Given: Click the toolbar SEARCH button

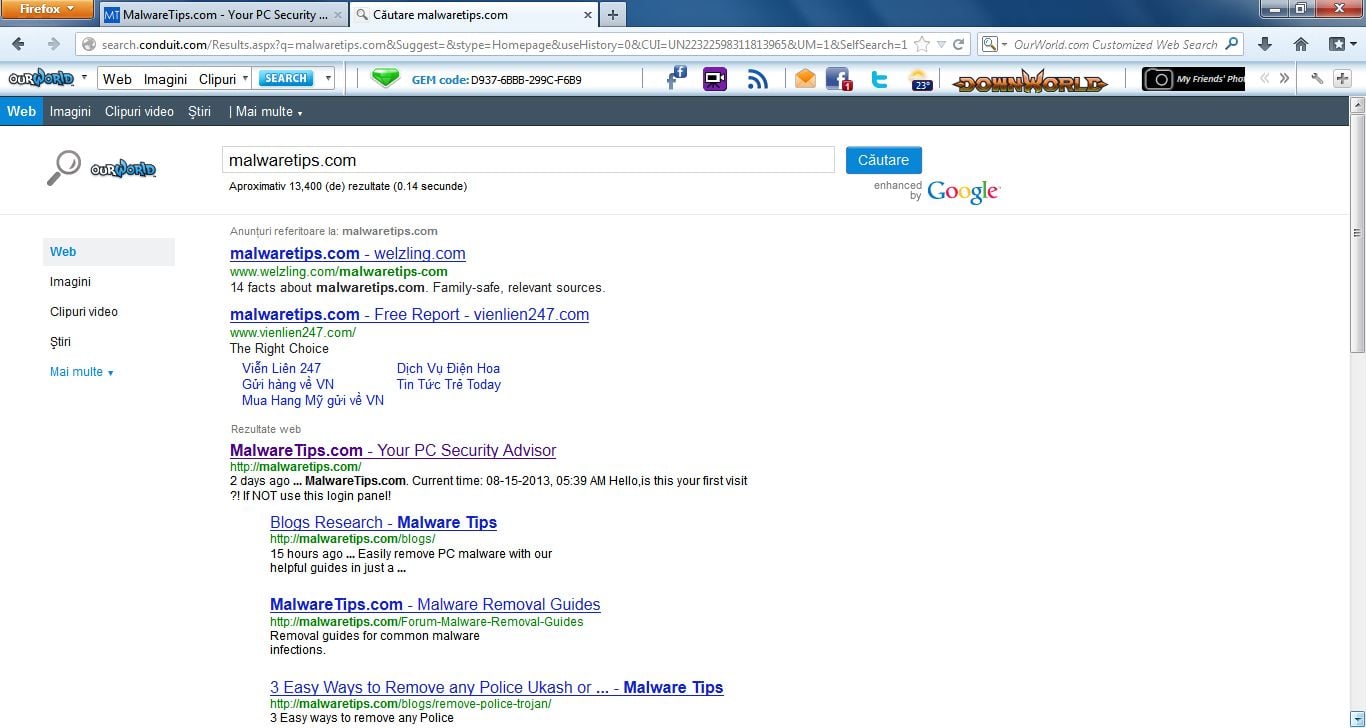Looking at the screenshot, I should coord(286,79).
